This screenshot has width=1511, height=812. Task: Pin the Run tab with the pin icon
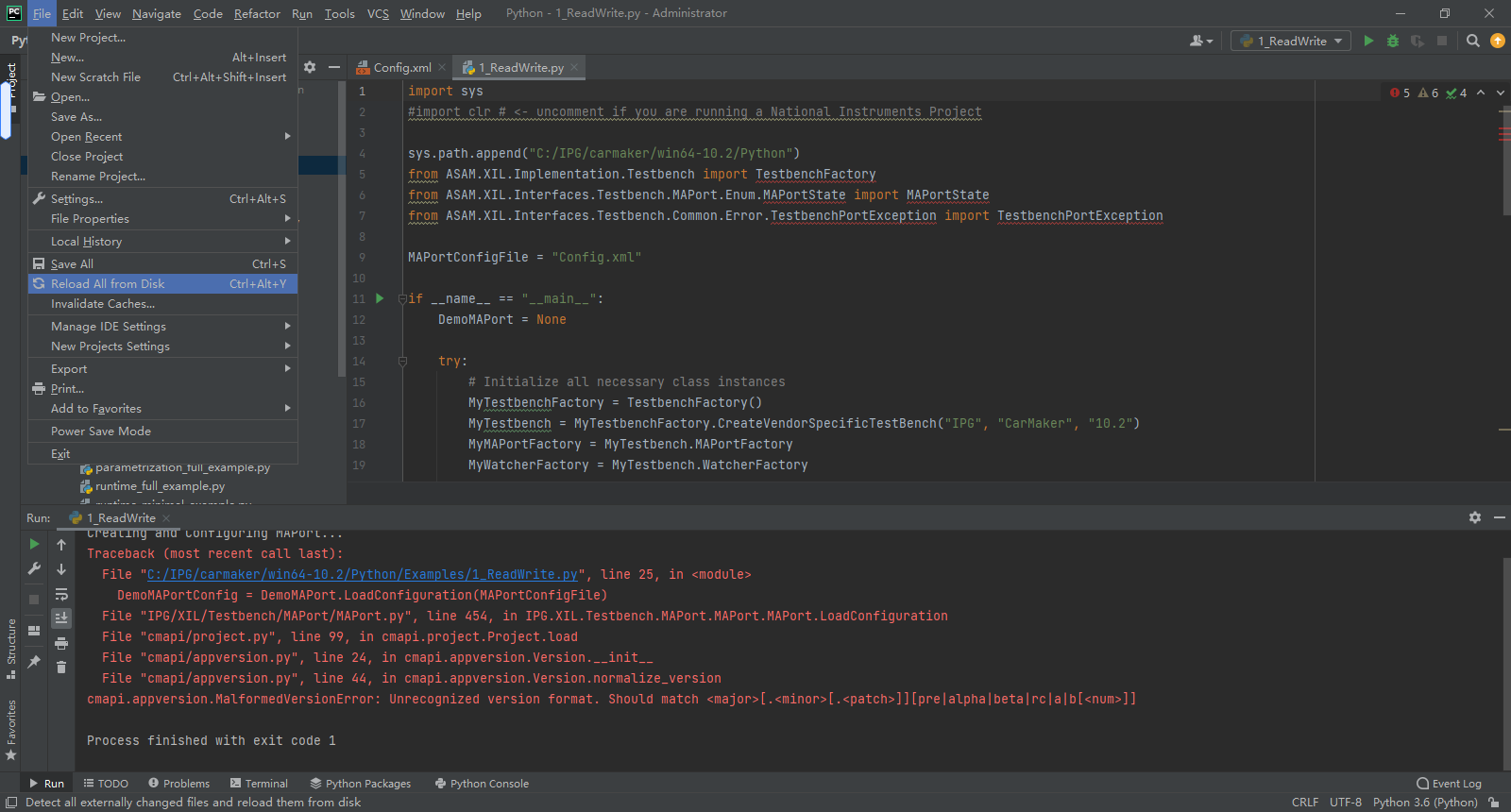tap(34, 661)
